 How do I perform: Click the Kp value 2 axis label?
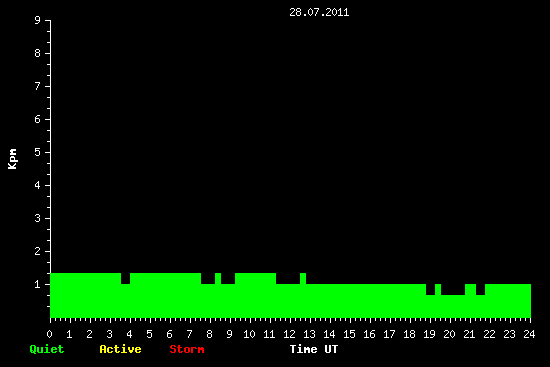tap(38, 252)
